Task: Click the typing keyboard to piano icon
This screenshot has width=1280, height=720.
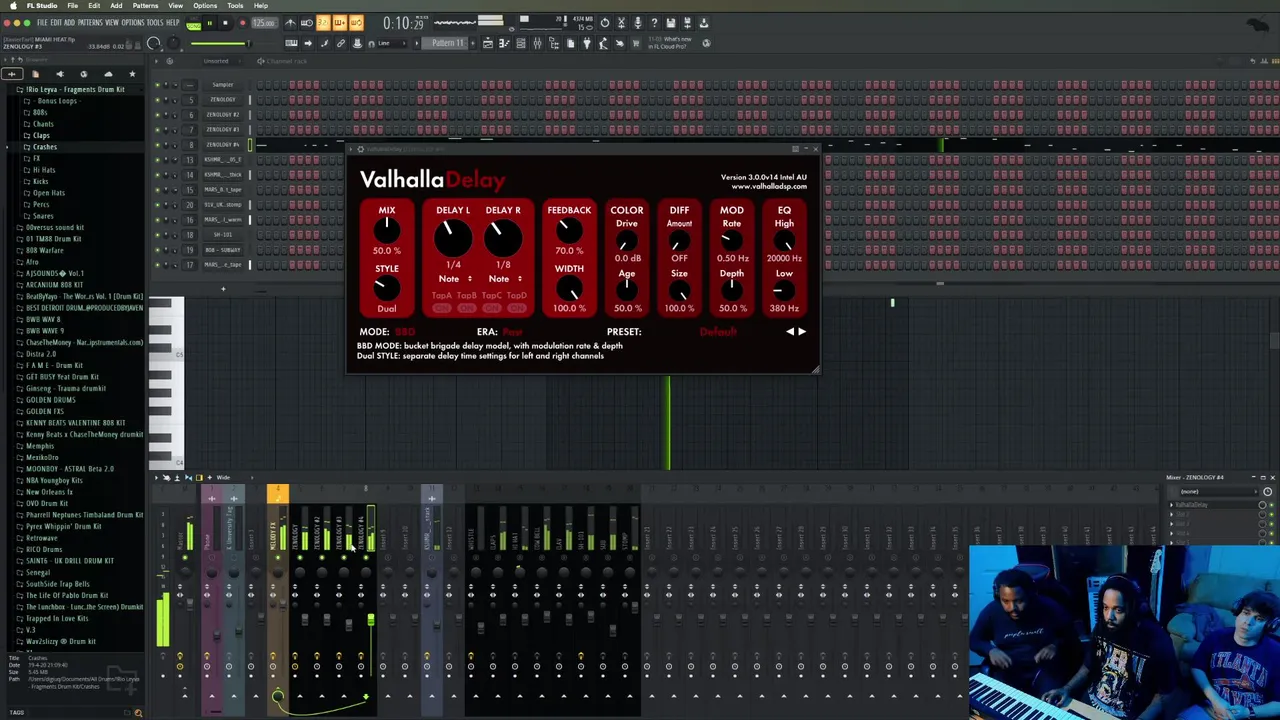Action: click(x=291, y=43)
